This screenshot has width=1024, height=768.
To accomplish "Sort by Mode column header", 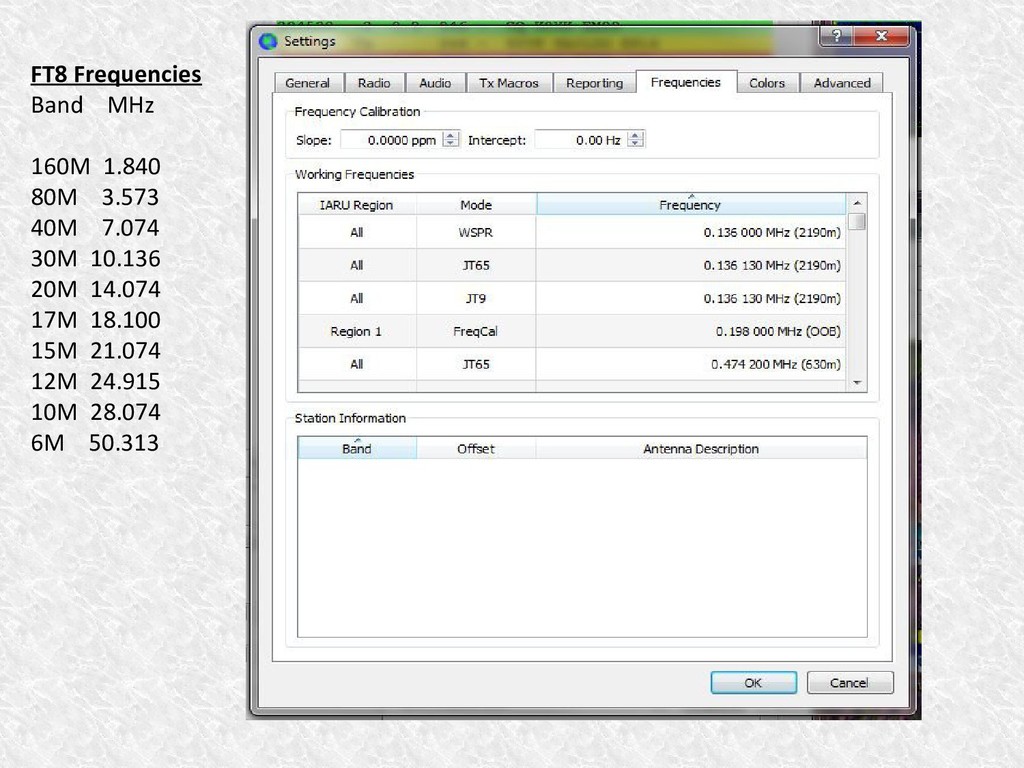I will tap(475, 204).
